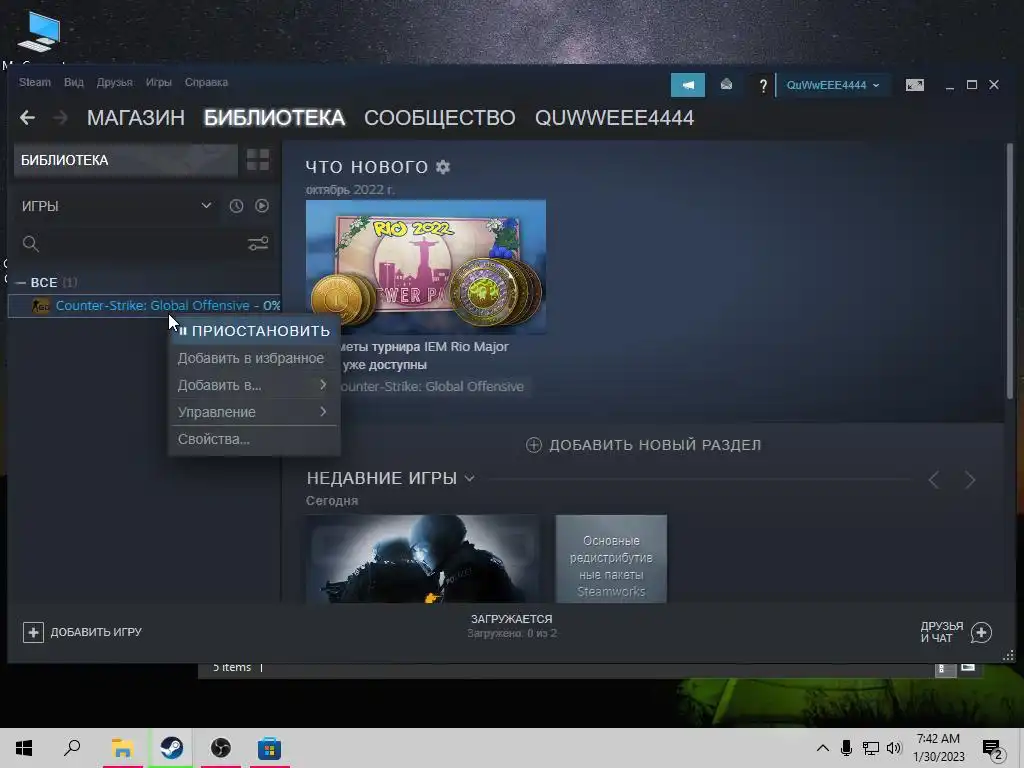Viewport: 1024px width, 768px height.
Task: Open Windows taskbar search
Action: [72, 748]
